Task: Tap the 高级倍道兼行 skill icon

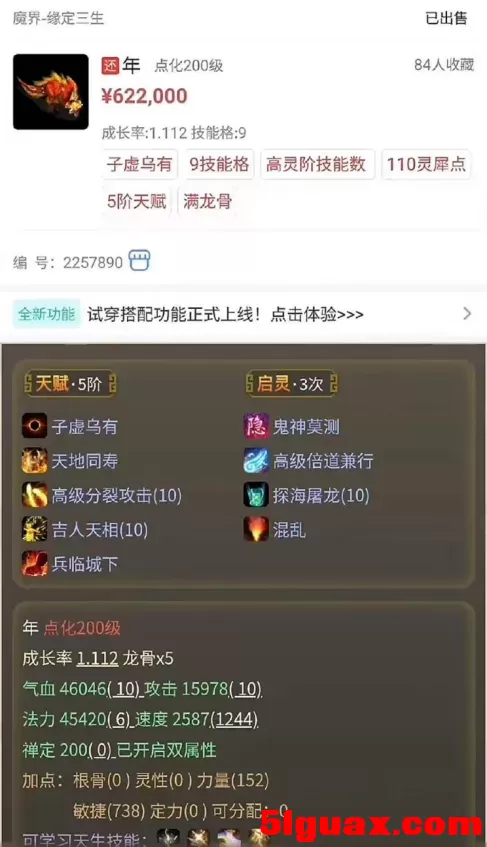Action: pos(256,461)
